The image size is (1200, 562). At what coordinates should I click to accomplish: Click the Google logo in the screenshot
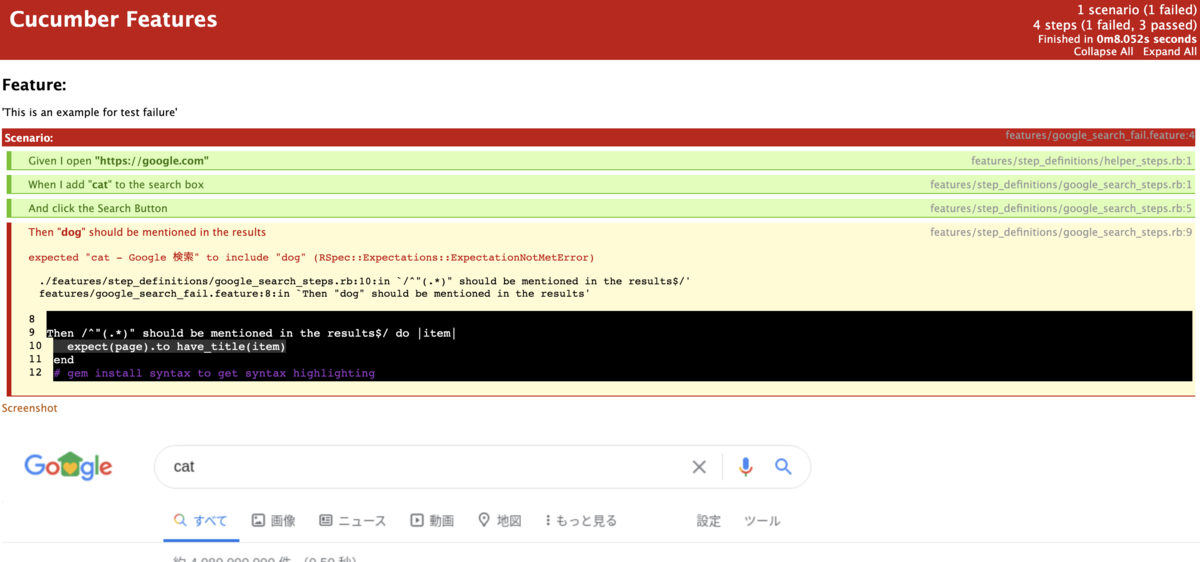(68, 466)
